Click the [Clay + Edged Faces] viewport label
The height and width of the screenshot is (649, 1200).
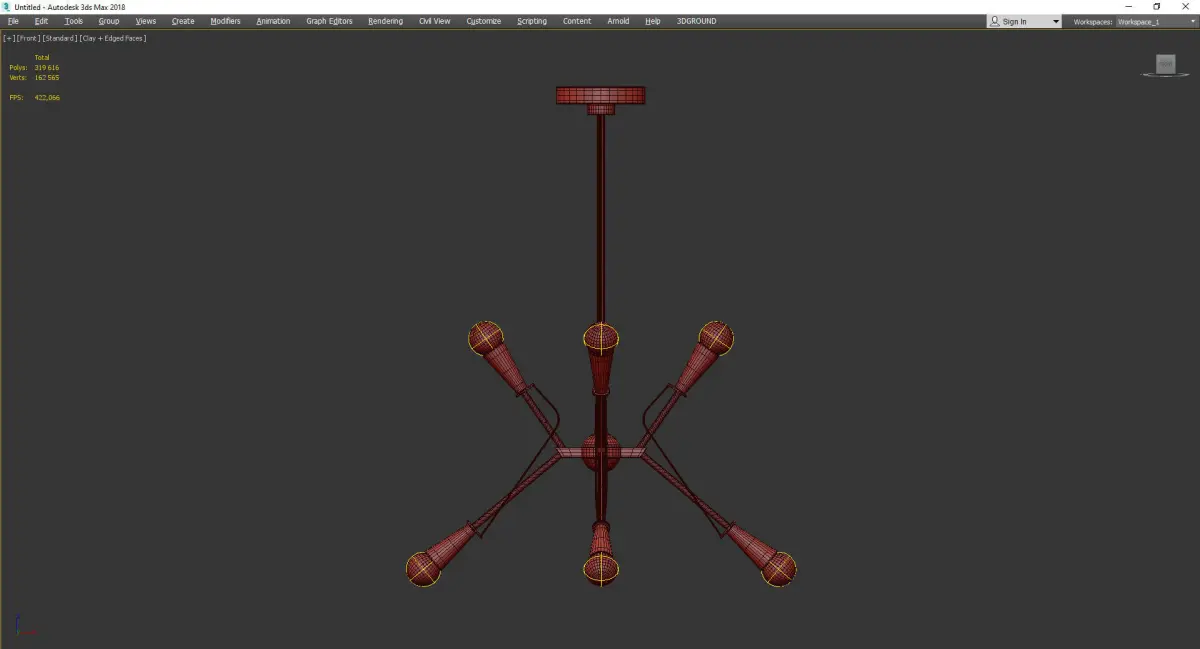[x=113, y=38]
